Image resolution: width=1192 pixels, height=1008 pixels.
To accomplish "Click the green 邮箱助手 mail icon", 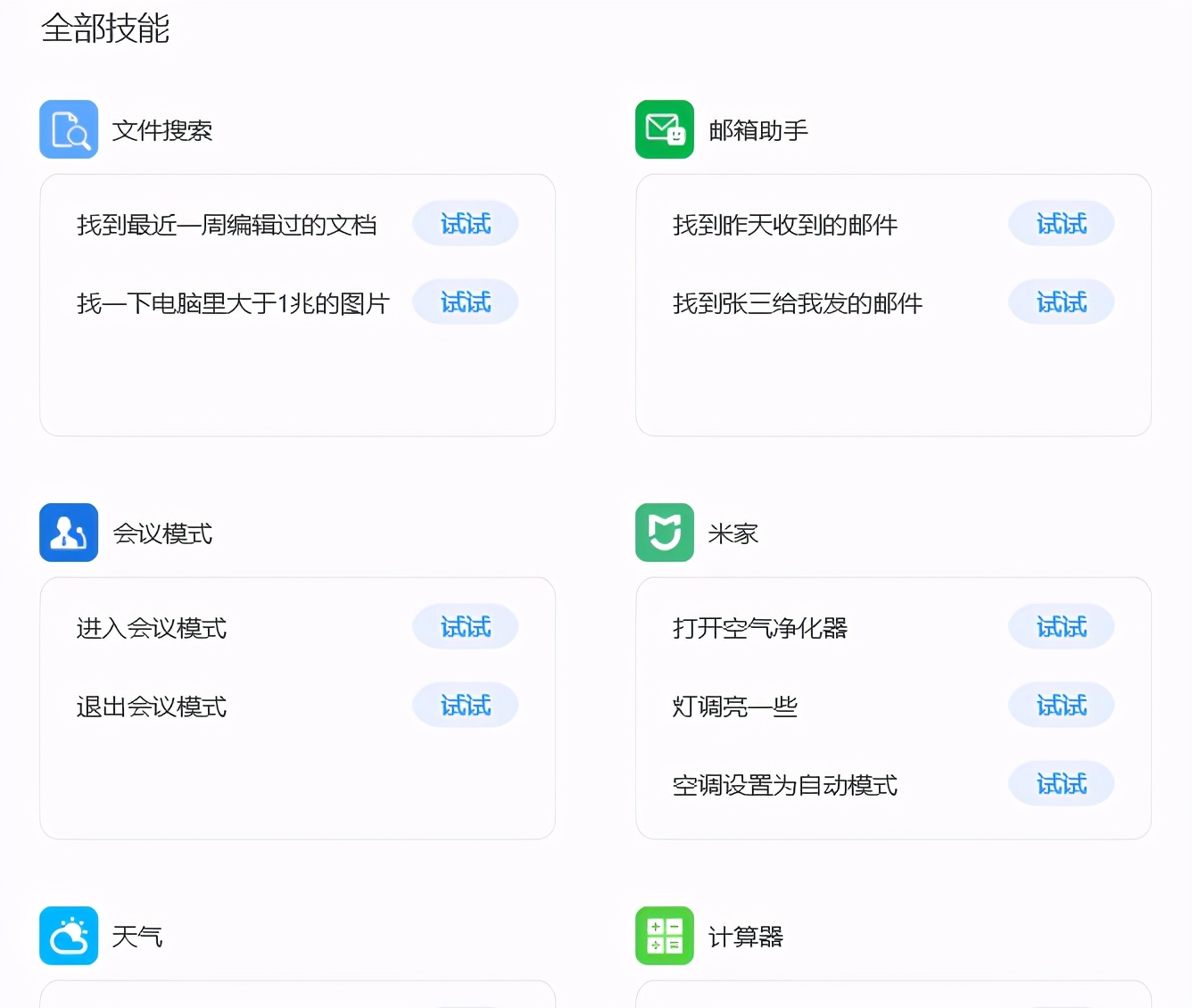I will (664, 129).
